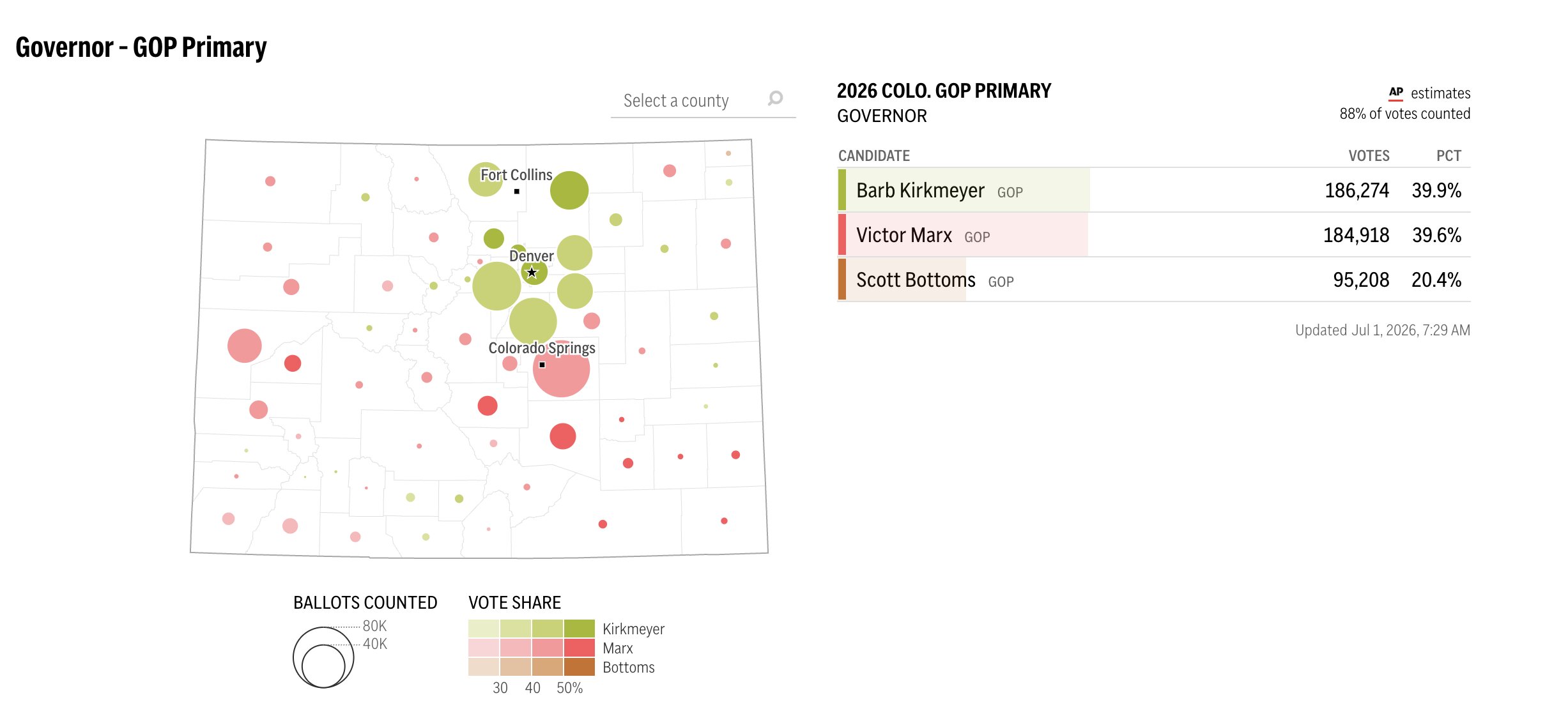The height and width of the screenshot is (709, 1568).
Task: Click the darkest green Kirkmeyer legend swatch
Action: (x=580, y=629)
